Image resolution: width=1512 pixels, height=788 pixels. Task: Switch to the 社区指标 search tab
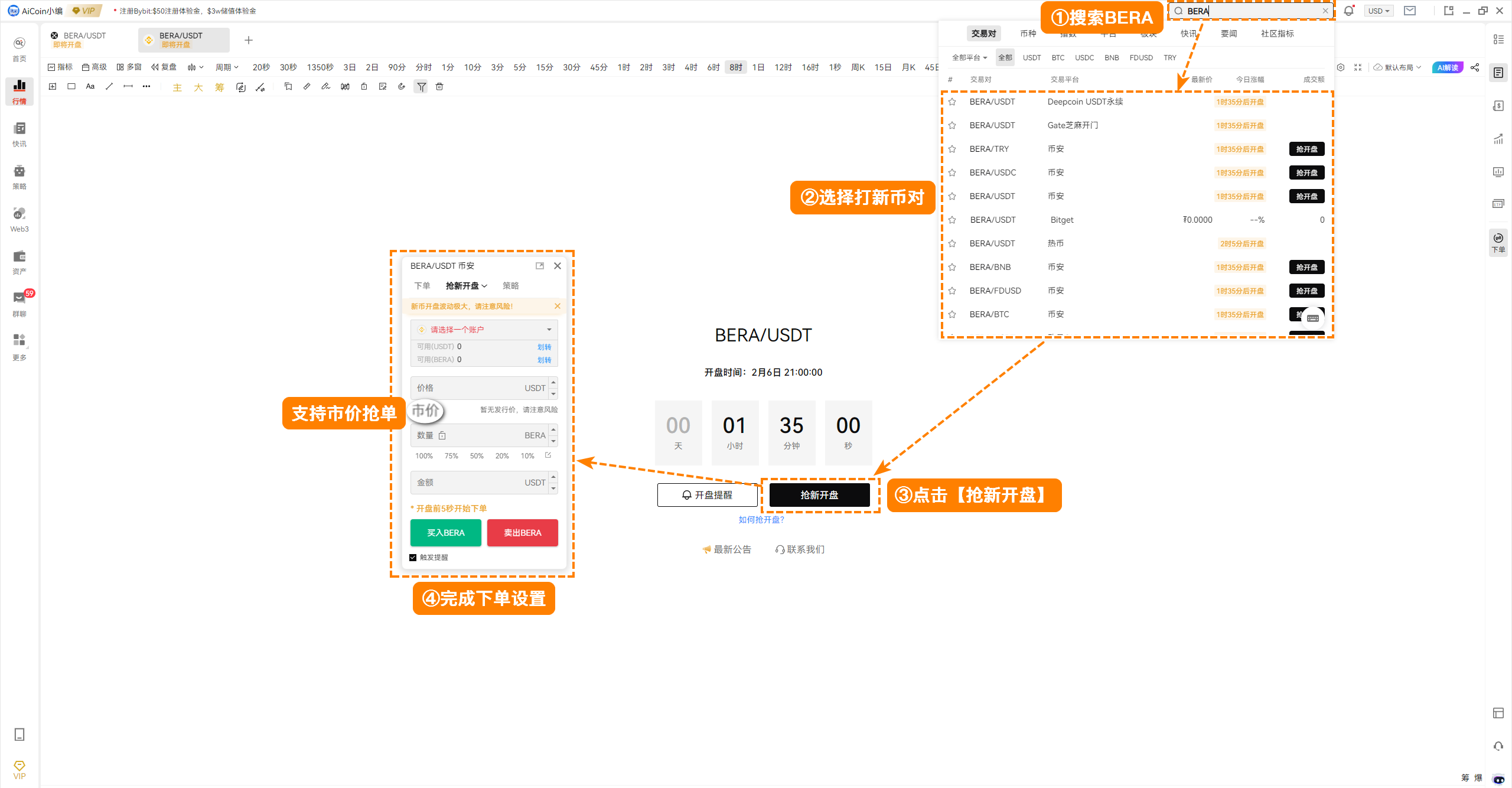(x=1277, y=34)
